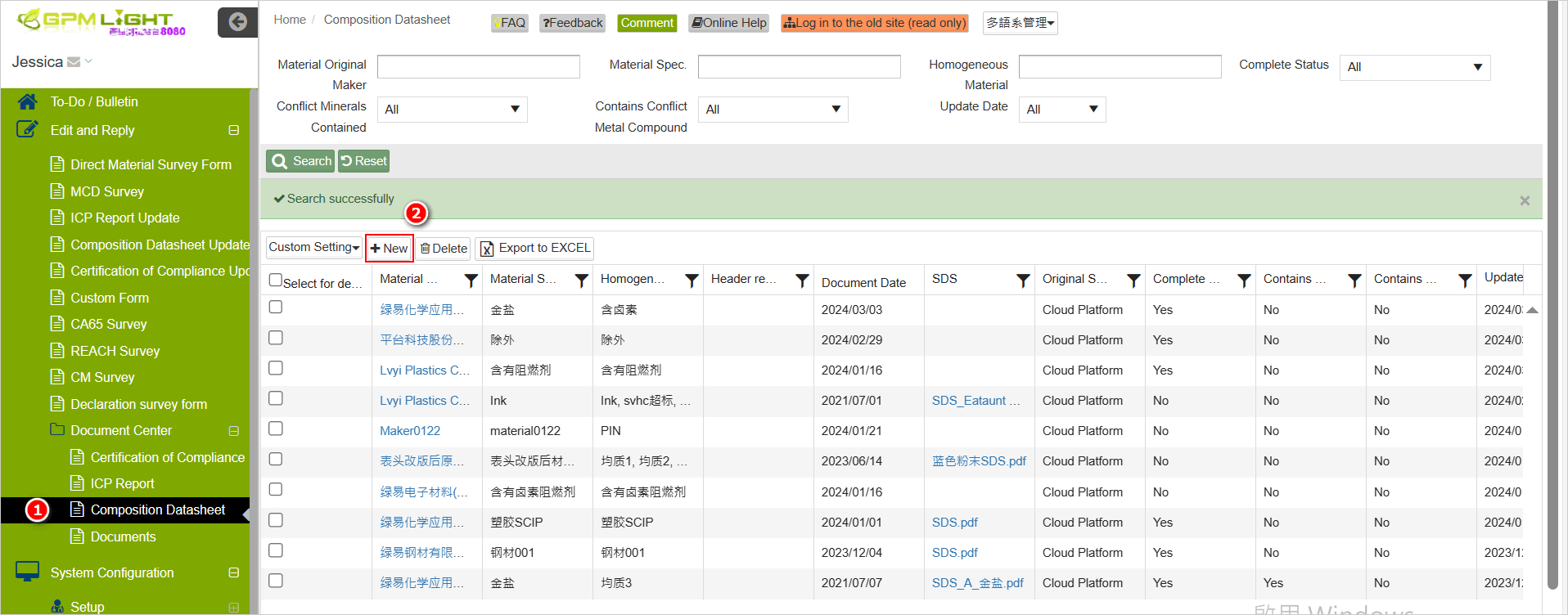Open the Complete Status dropdown
Image resolution: width=1568 pixels, height=615 pixels.
[1415, 67]
